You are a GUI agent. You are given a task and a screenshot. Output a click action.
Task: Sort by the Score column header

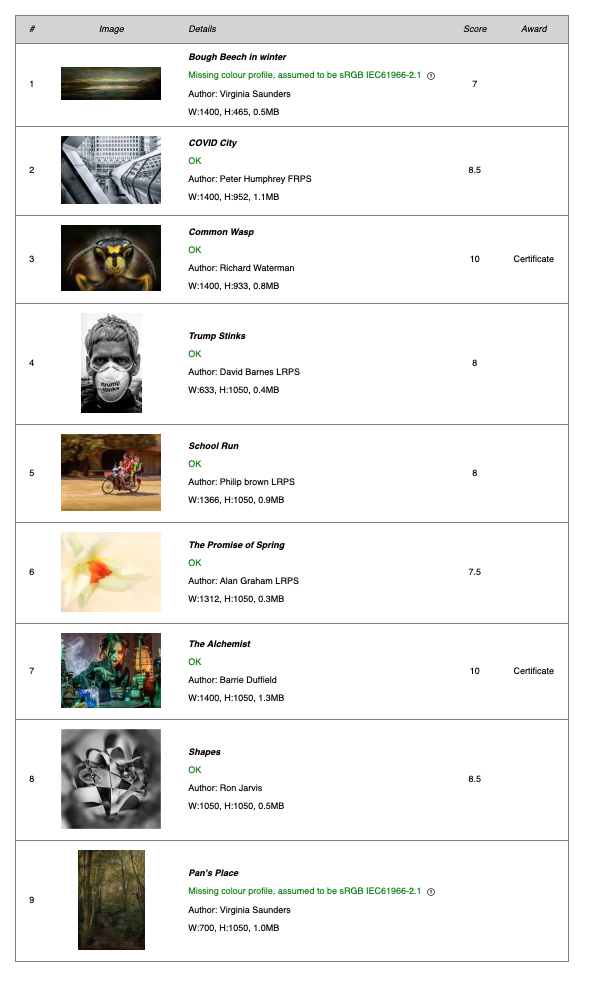[x=475, y=29]
